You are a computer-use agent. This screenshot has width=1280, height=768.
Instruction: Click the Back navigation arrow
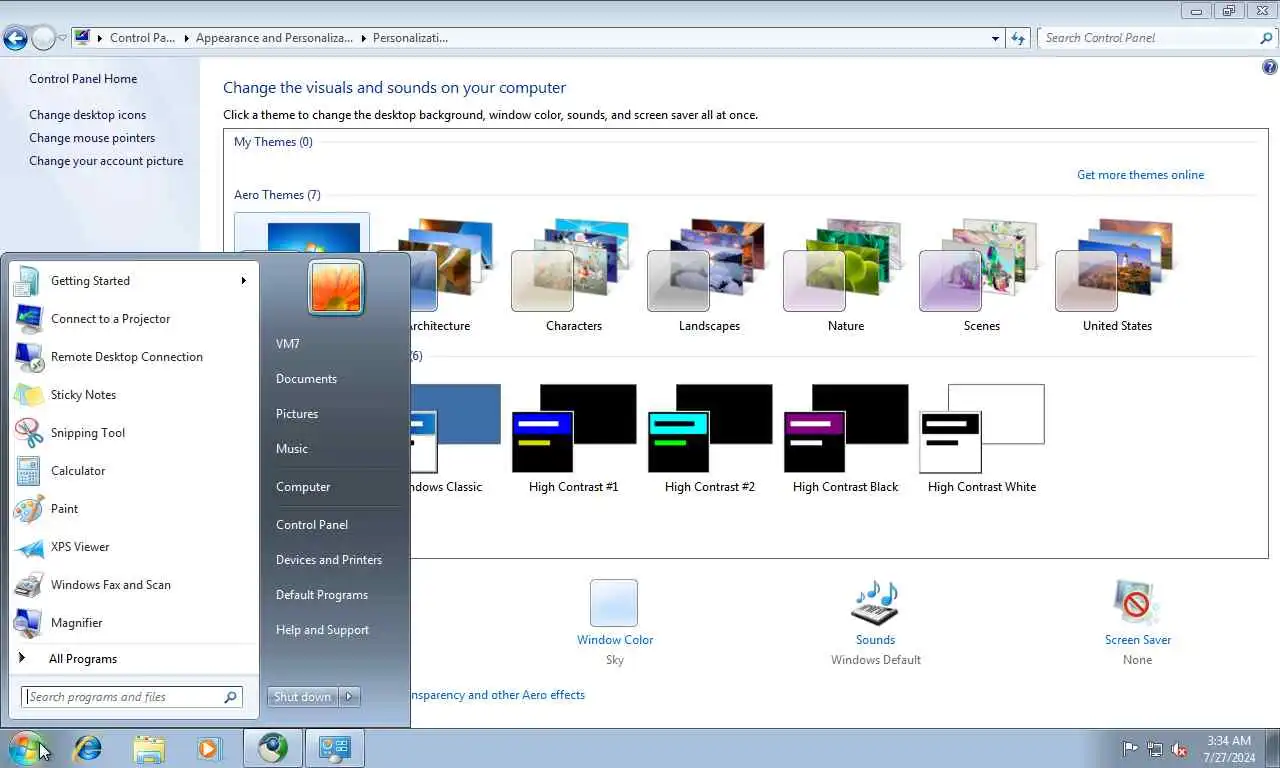[15, 38]
